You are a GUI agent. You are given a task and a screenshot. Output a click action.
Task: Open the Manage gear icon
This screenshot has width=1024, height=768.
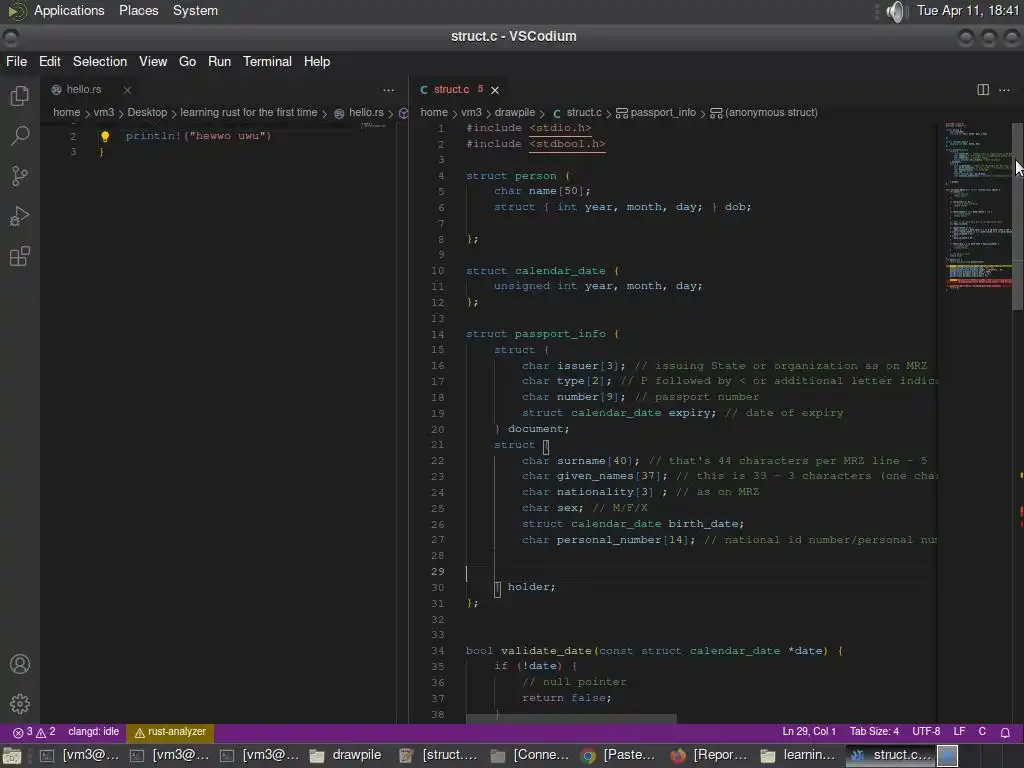[20, 704]
